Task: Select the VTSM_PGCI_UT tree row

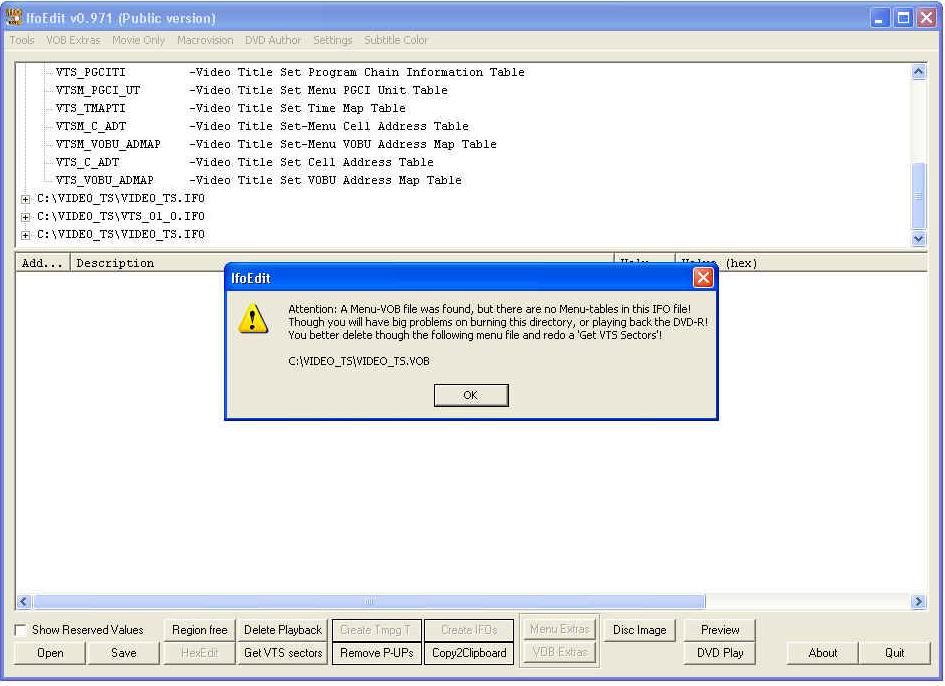Action: click(251, 90)
